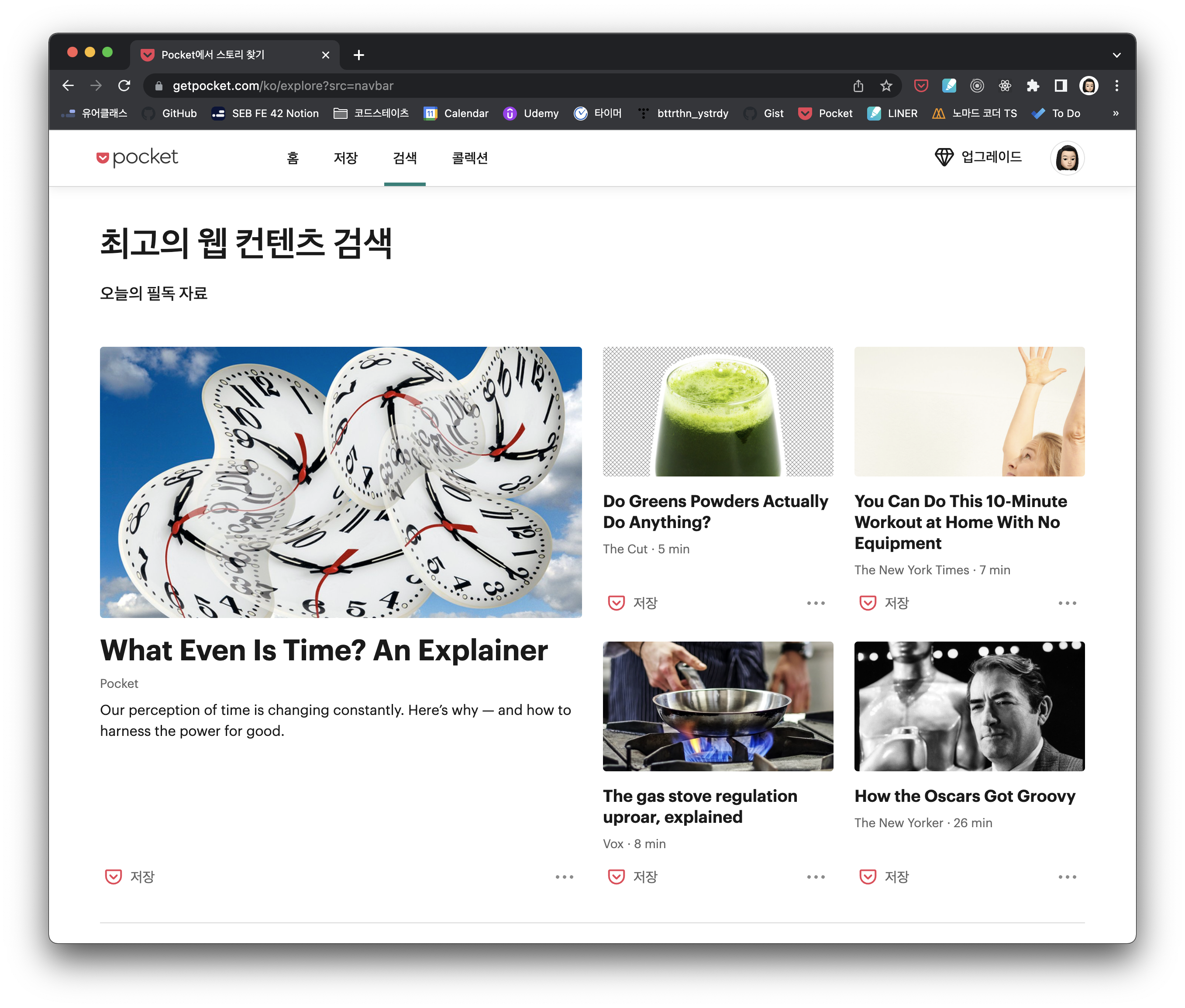This screenshot has width=1185, height=1008.
Task: Open What Even Is Time? An Explainer
Action: 324,650
